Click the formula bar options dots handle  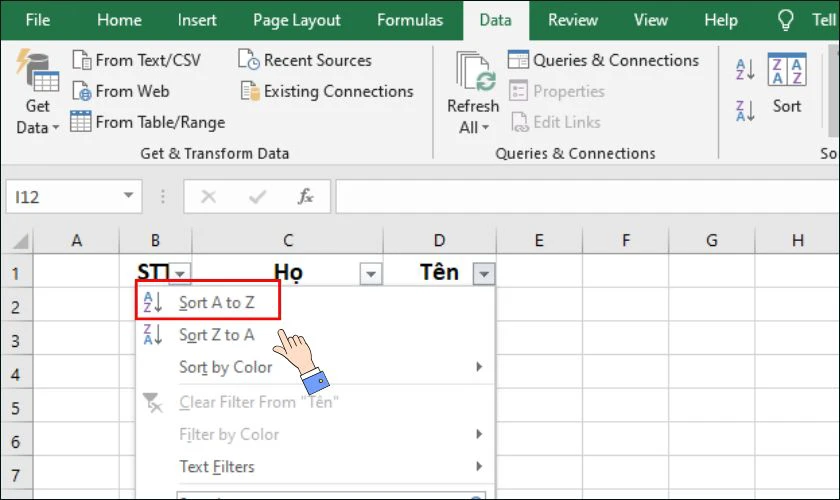163,197
